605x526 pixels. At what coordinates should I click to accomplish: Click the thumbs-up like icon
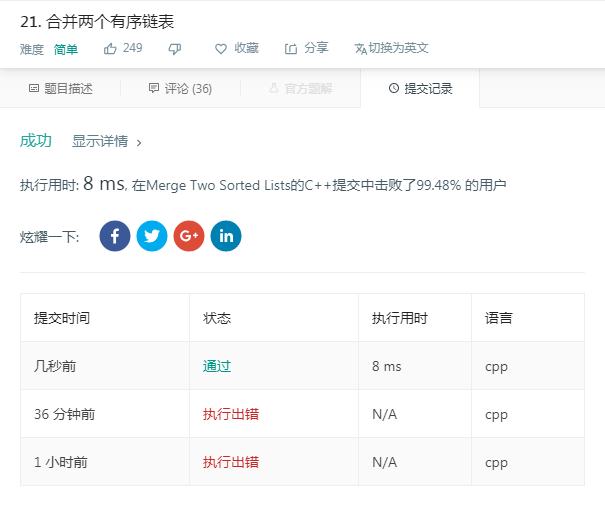coord(110,49)
